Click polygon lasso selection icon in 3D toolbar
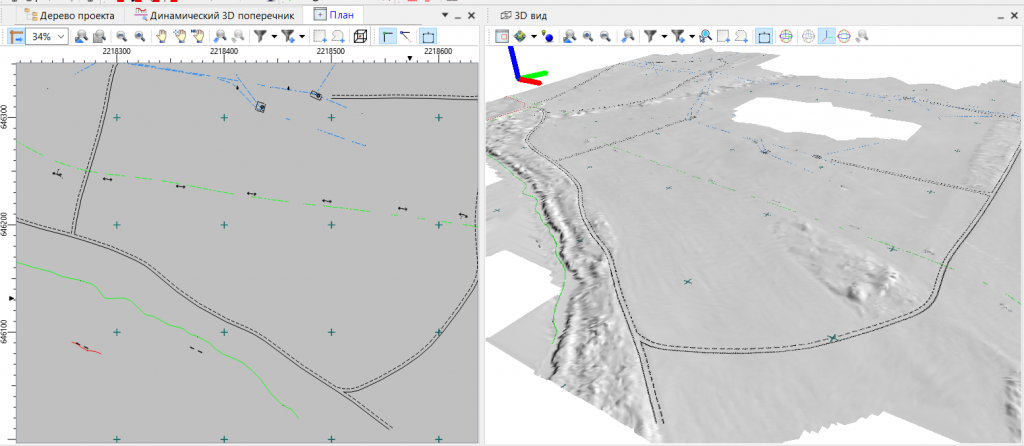 tap(741, 37)
